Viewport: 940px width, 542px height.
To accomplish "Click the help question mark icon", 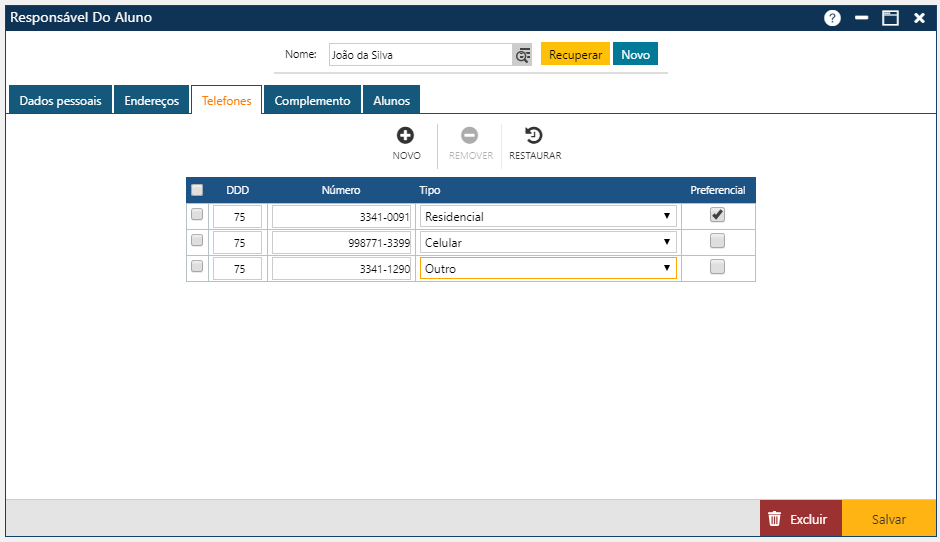I will click(832, 18).
